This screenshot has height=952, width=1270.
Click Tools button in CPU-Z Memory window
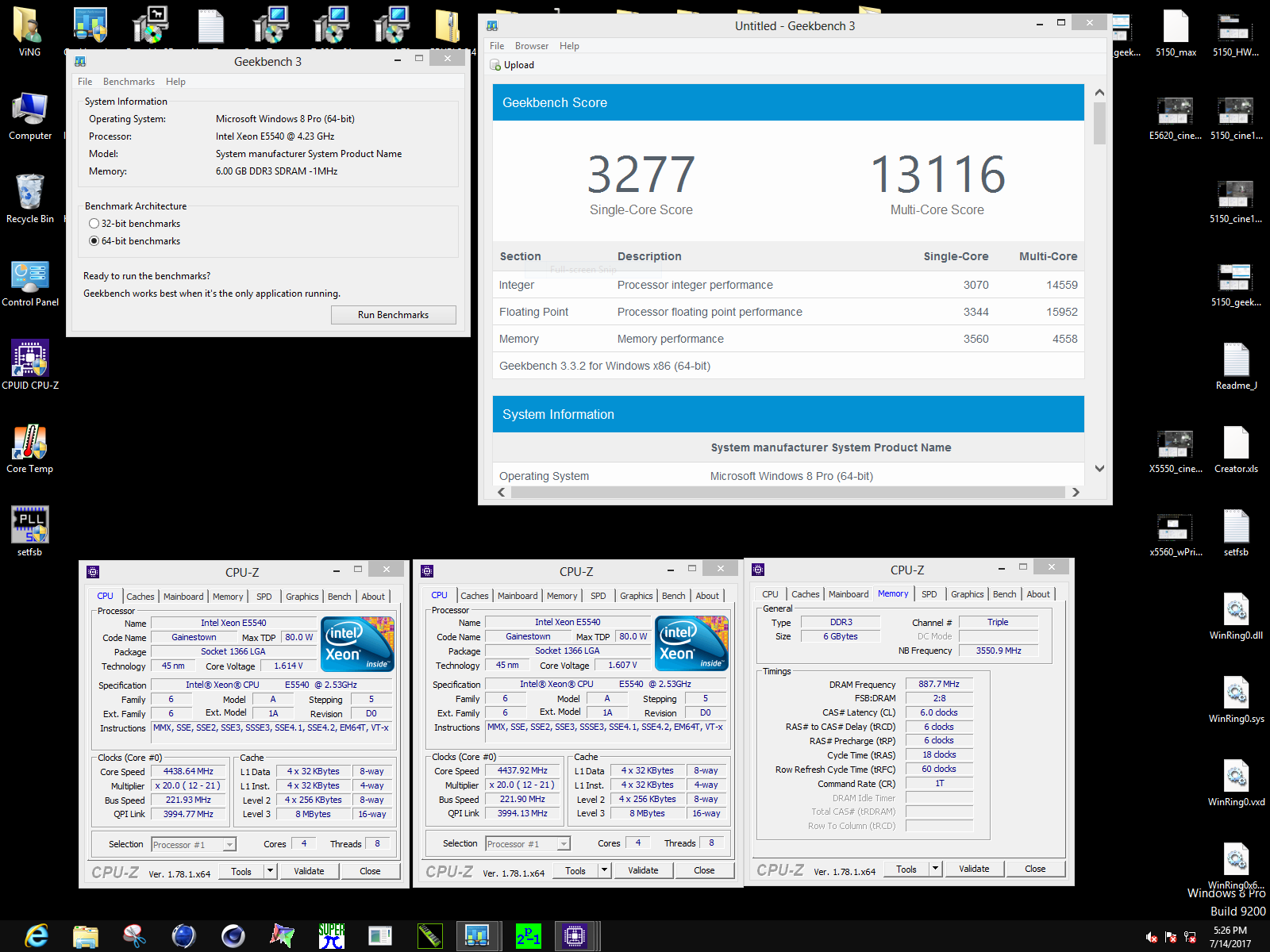[x=906, y=869]
